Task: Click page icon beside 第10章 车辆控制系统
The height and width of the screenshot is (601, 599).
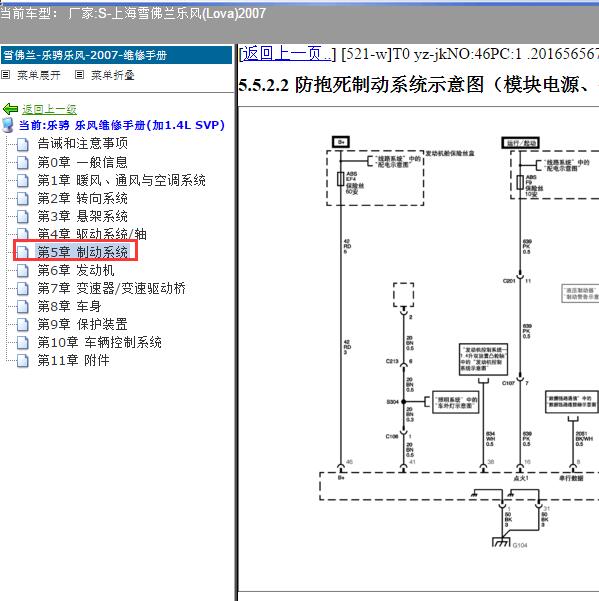Action: point(23,343)
